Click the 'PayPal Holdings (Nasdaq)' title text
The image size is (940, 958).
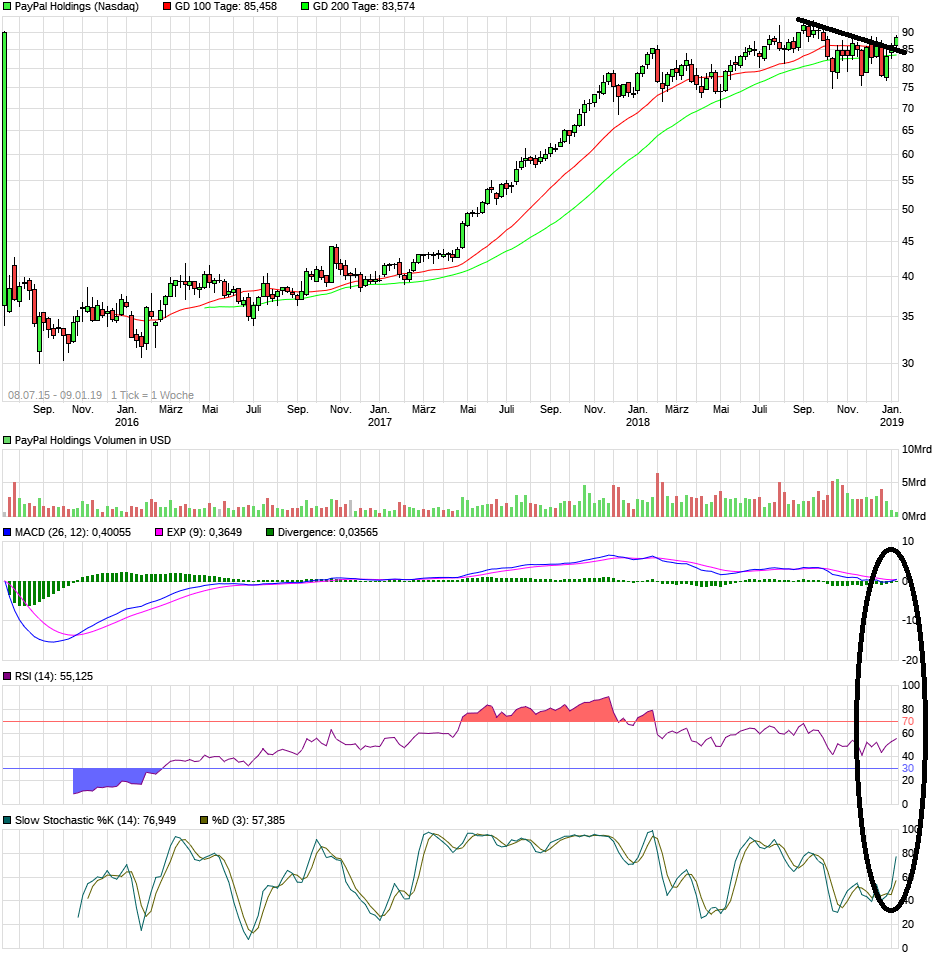77,7
